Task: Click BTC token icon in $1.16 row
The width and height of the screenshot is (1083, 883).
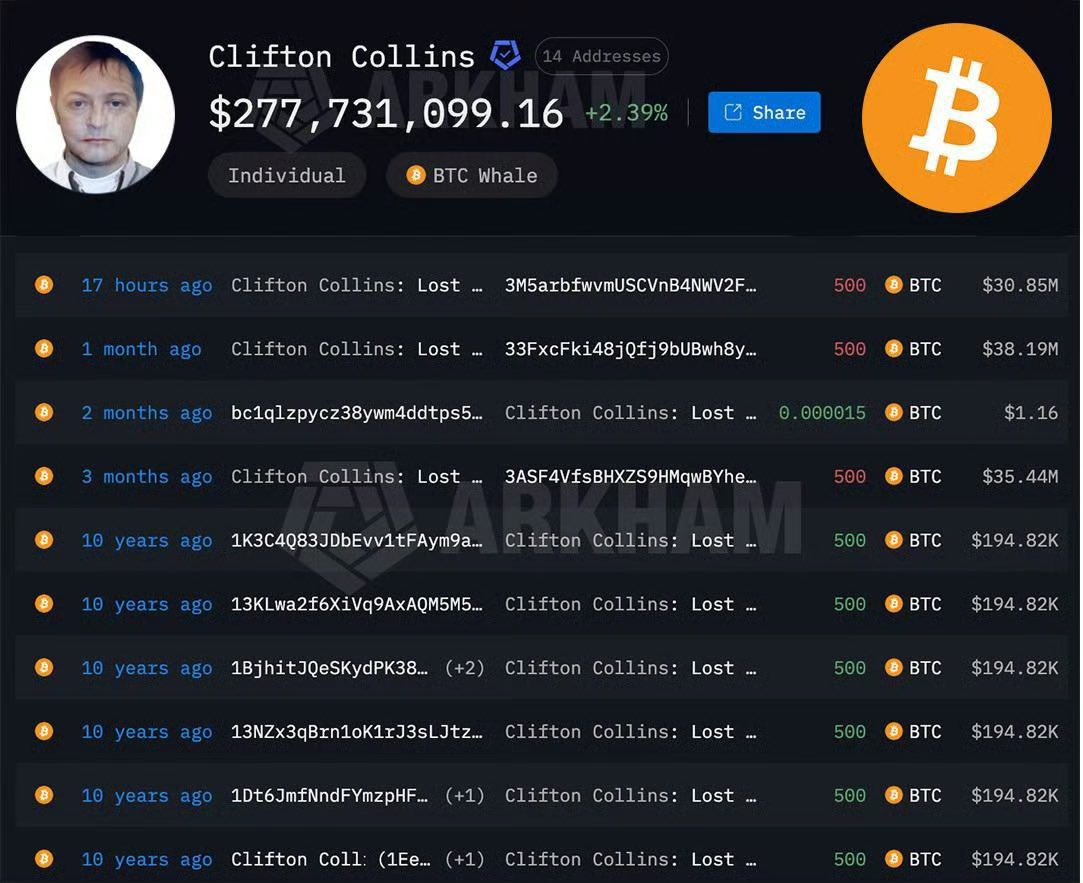Action: click(893, 412)
